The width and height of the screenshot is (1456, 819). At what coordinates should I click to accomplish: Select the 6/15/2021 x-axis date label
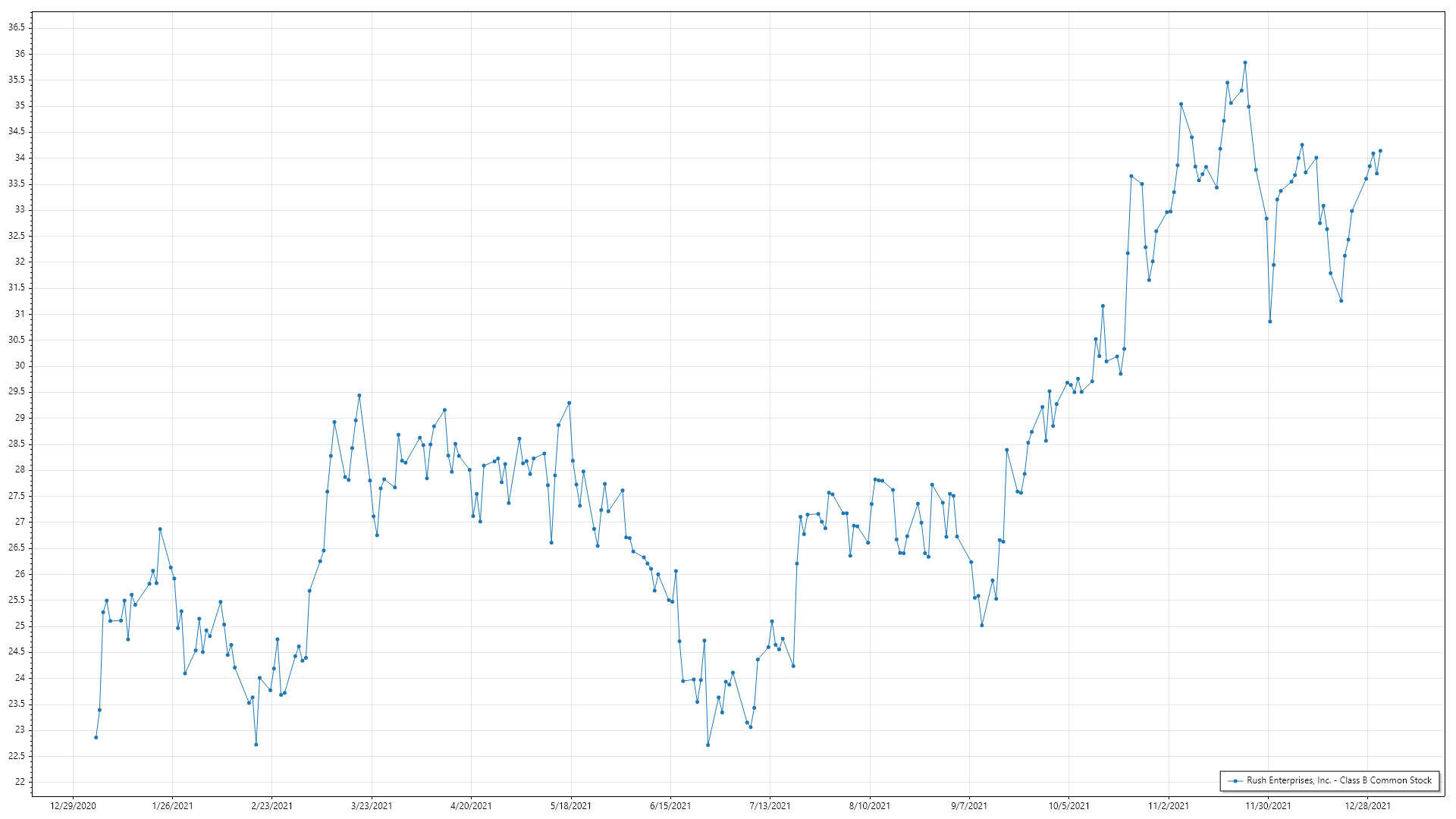(670, 805)
